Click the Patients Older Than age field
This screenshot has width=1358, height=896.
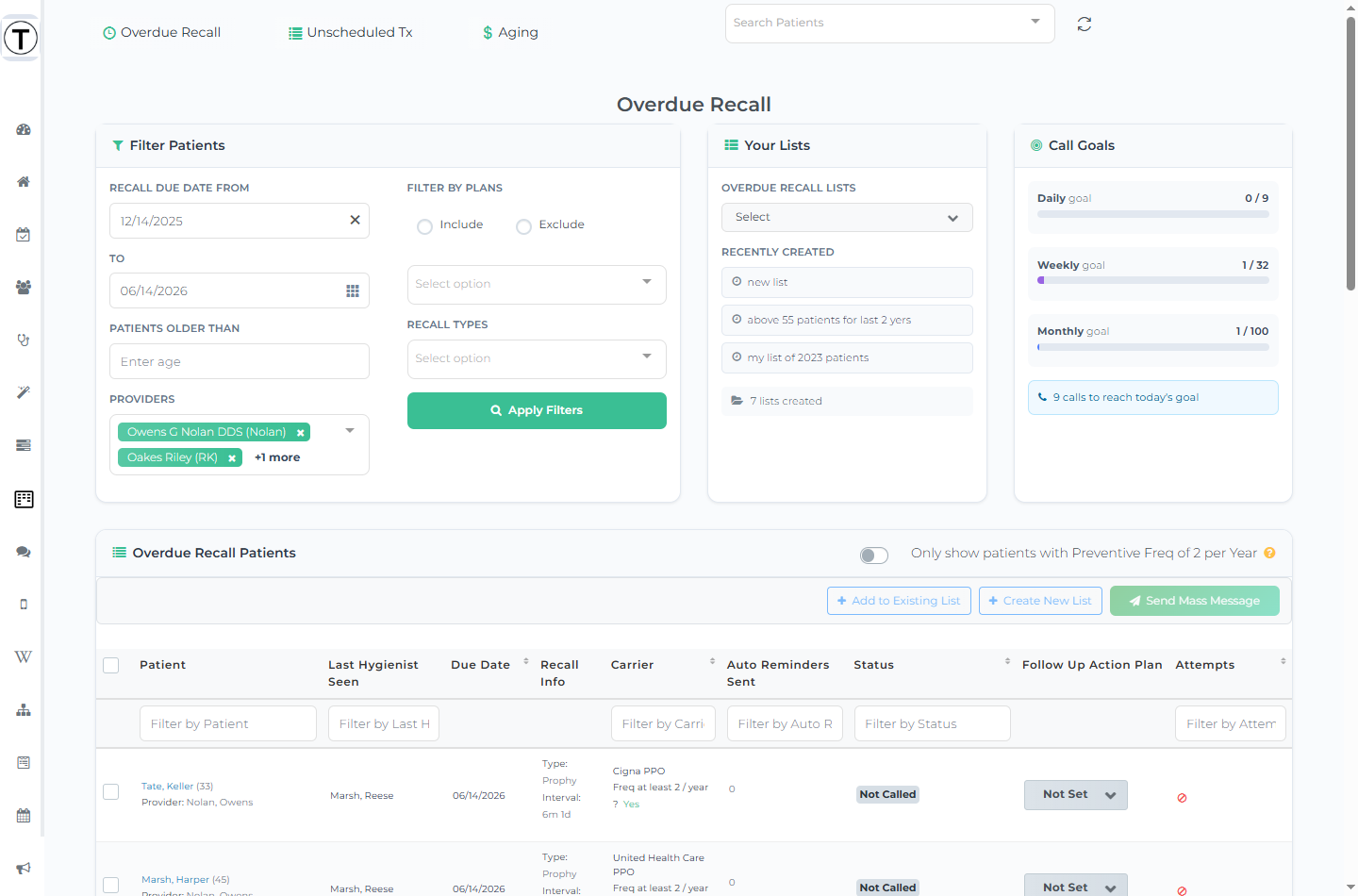pos(240,361)
